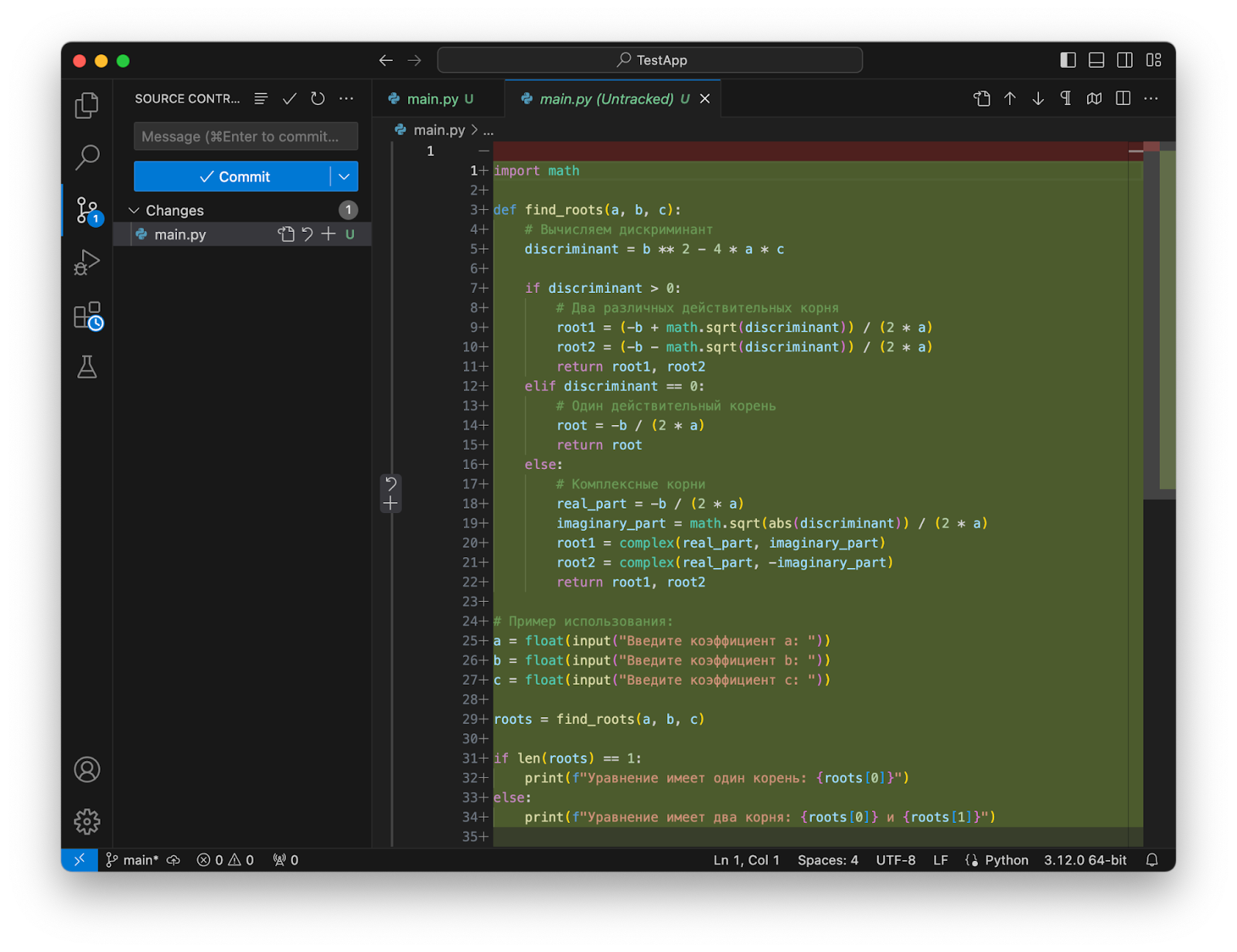This screenshot has height=952, width=1237.
Task: Open the Extensions view
Action: [87, 315]
